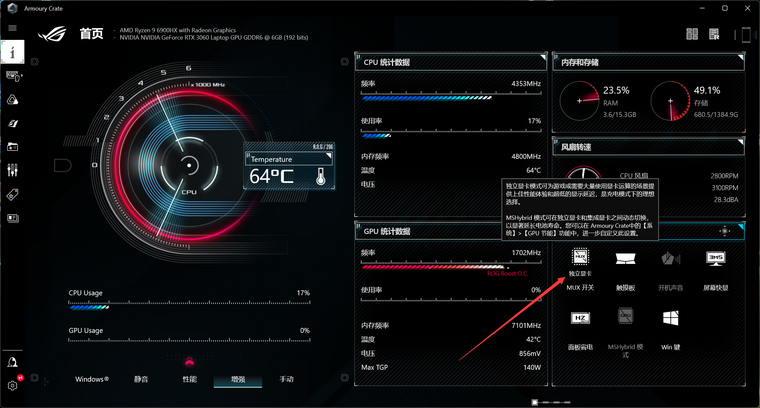
Task: Click the 2800RPM CPU fan value
Action: [x=724, y=176]
